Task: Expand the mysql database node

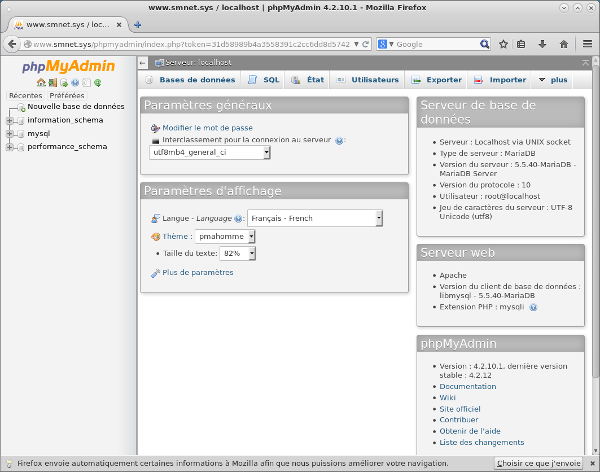Action: [10, 134]
